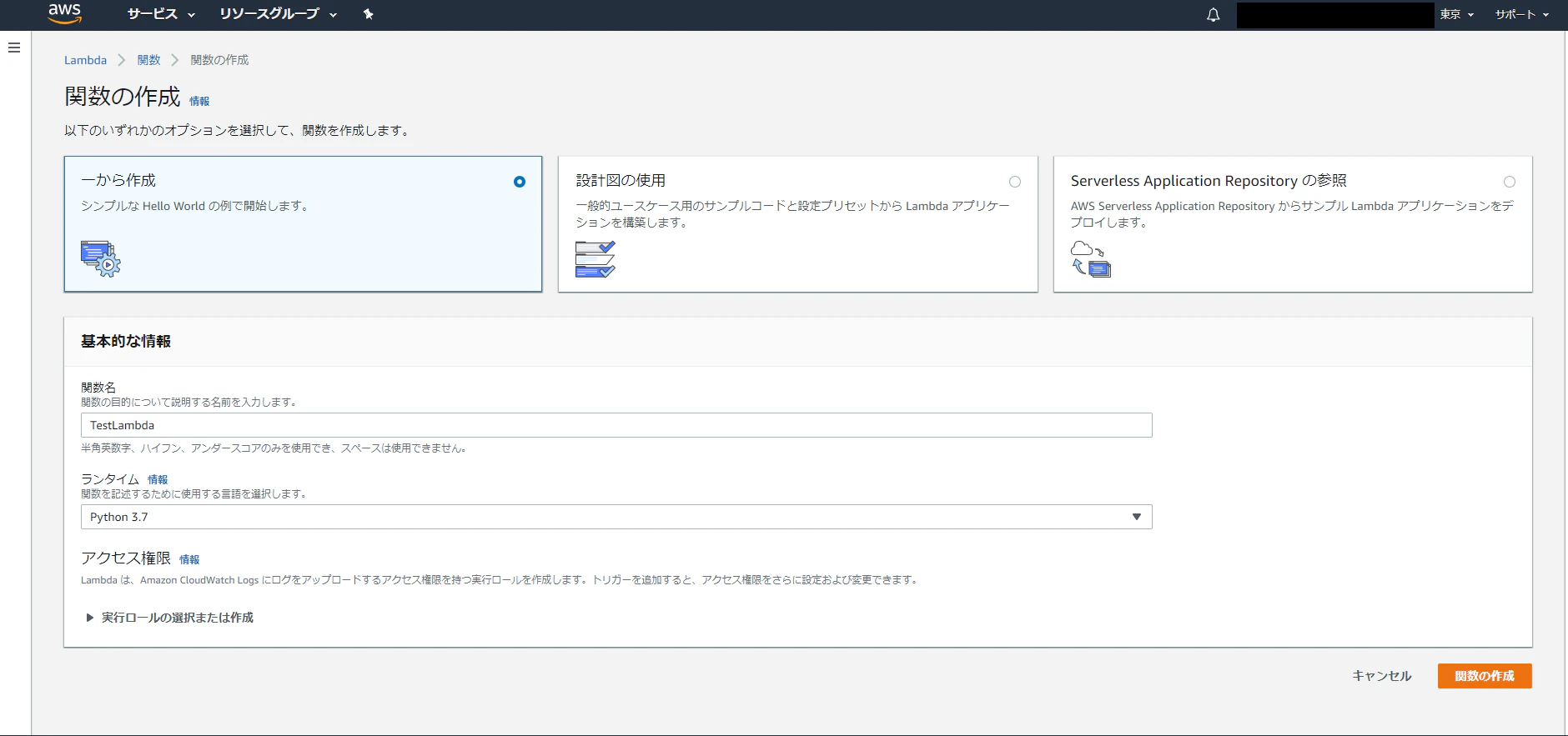Click the 設計図の使用 card title
1568x736 pixels.
621,180
